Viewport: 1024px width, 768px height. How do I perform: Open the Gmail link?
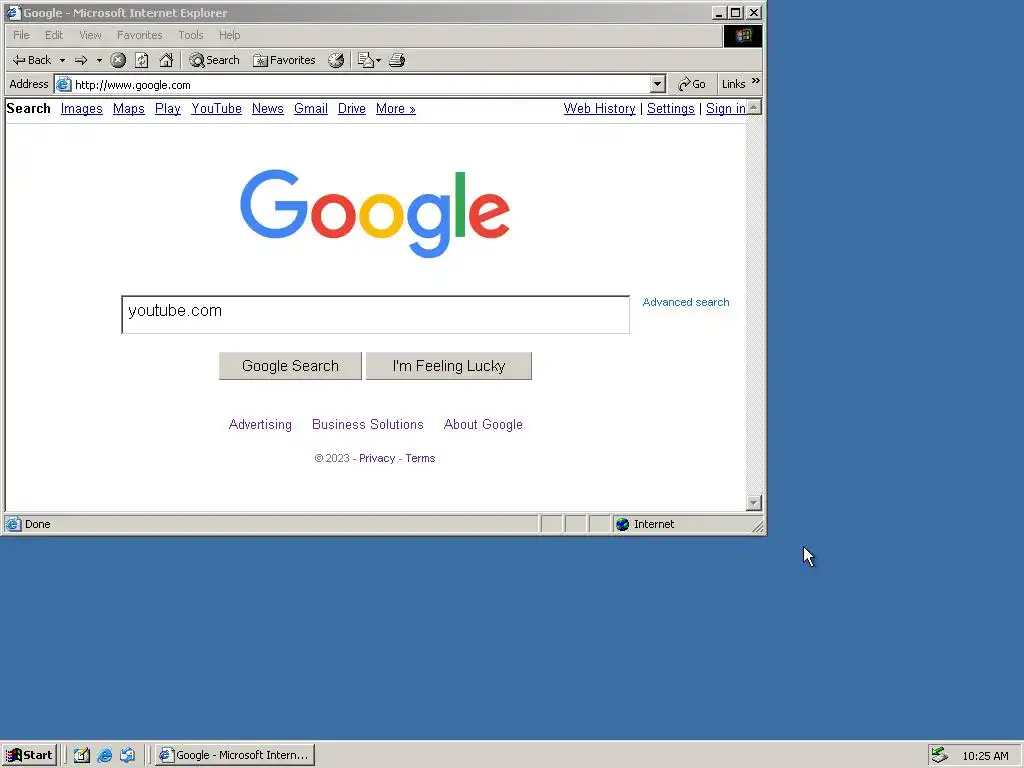(x=311, y=109)
